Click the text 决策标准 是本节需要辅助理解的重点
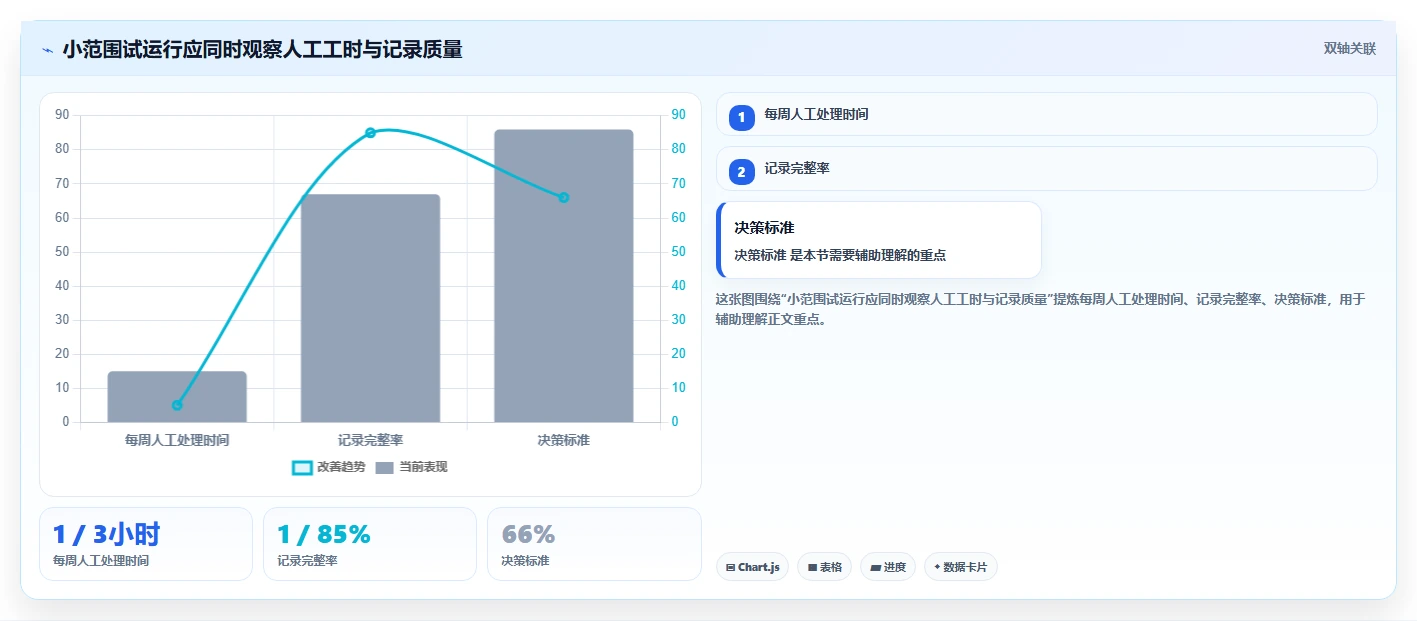This screenshot has height=621, width=1417. (840, 255)
